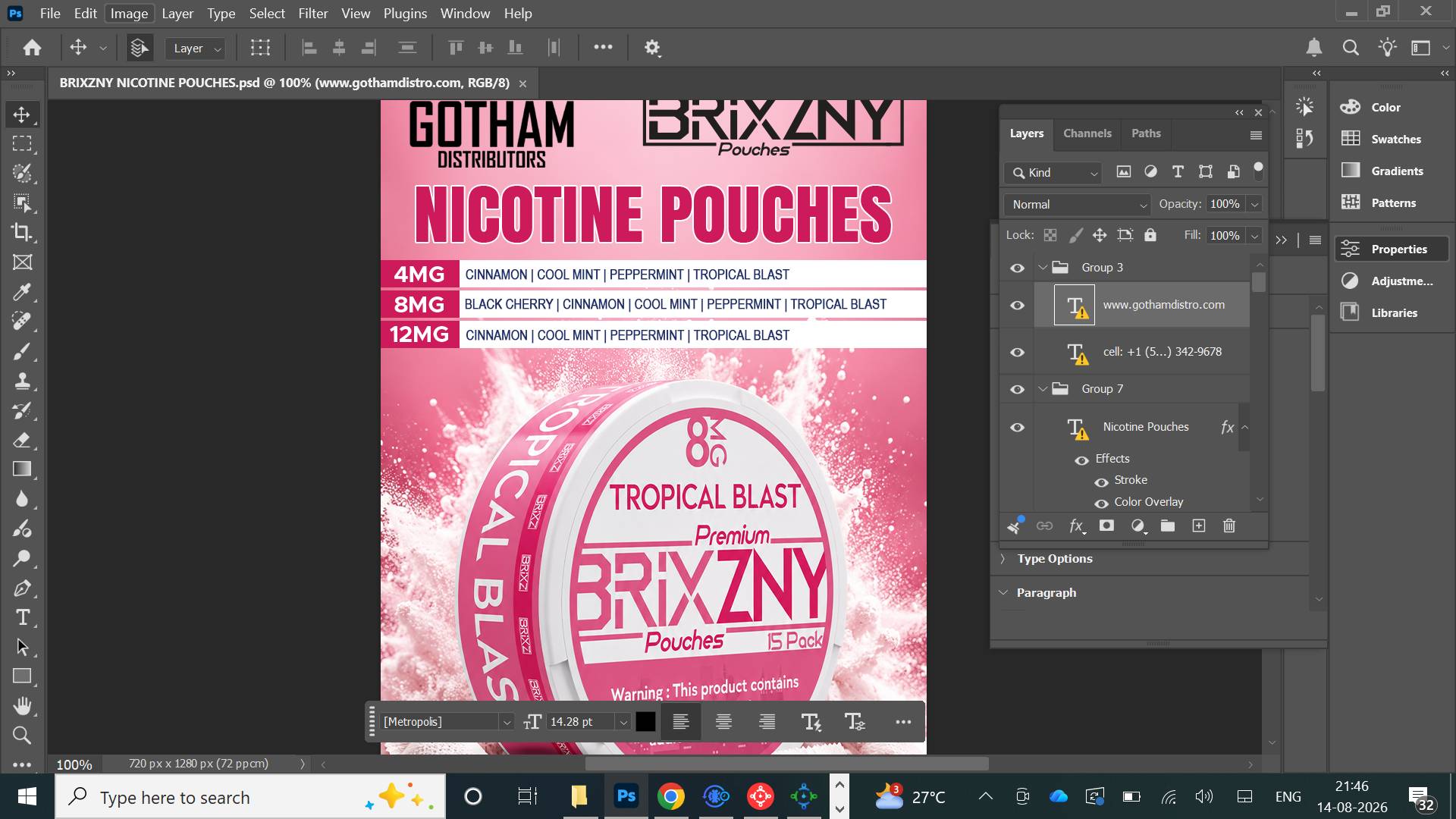Open the Filter menu
The image size is (1456, 819).
tap(312, 14)
